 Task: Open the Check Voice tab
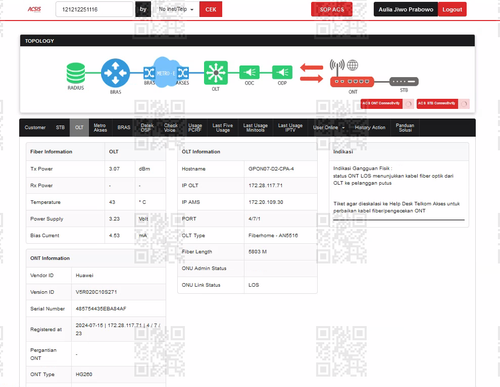pyautogui.click(x=171, y=128)
